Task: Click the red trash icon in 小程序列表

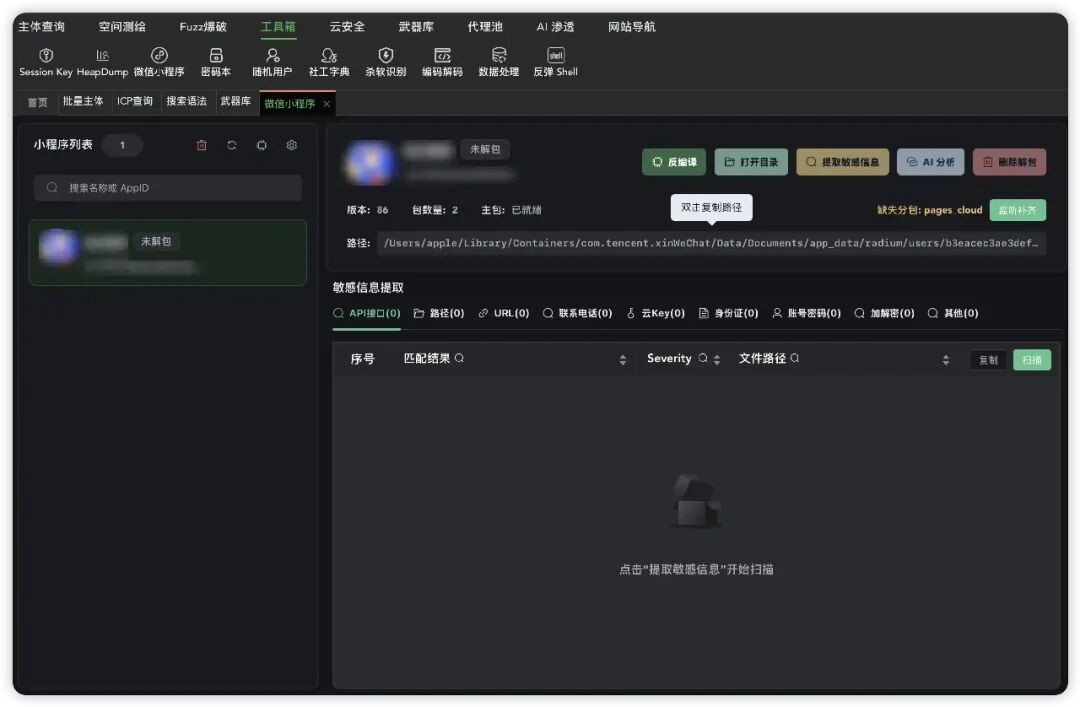Action: (201, 145)
